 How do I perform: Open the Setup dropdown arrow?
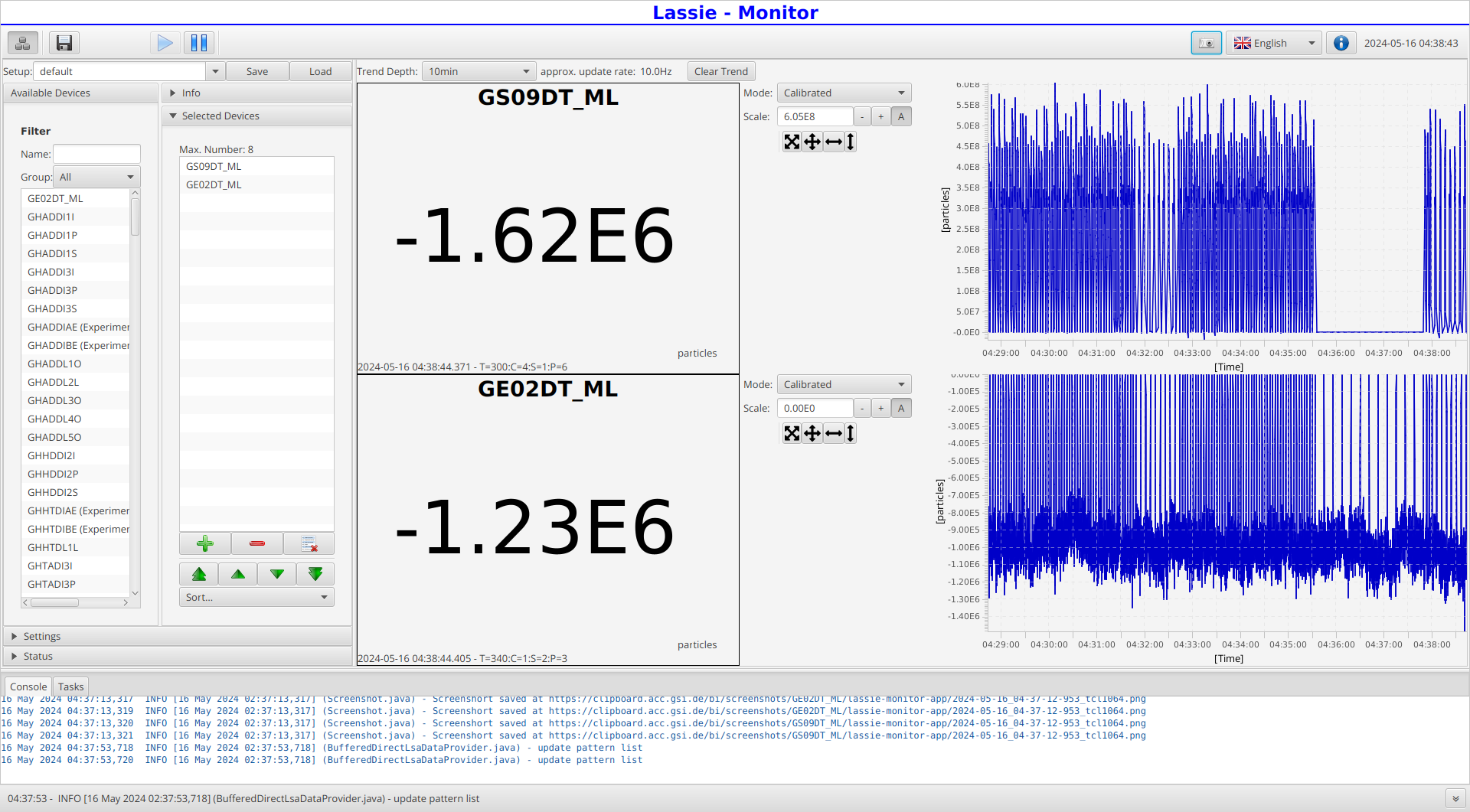coord(215,71)
